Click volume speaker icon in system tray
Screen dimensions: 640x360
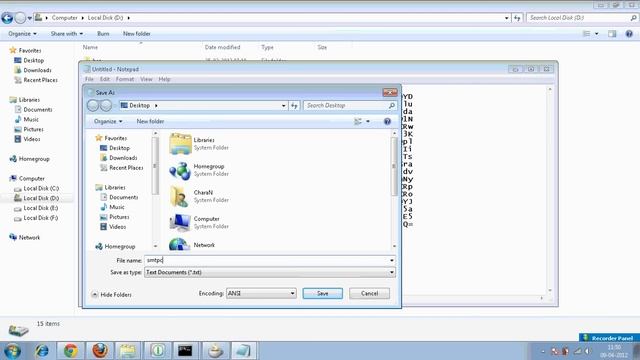coord(587,351)
